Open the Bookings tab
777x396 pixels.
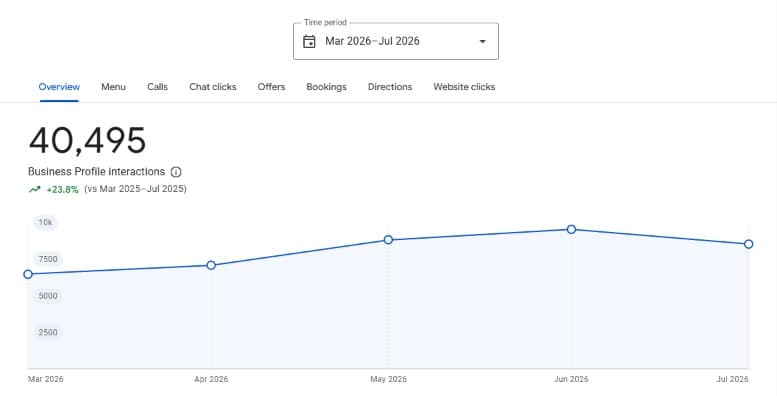326,87
